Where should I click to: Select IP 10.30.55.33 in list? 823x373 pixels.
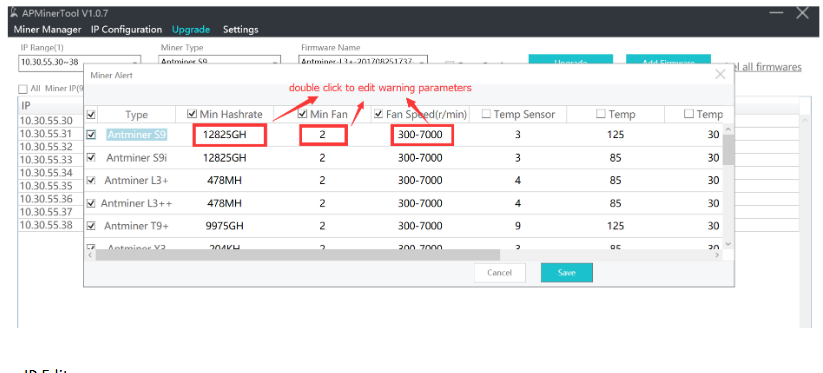click(46, 159)
